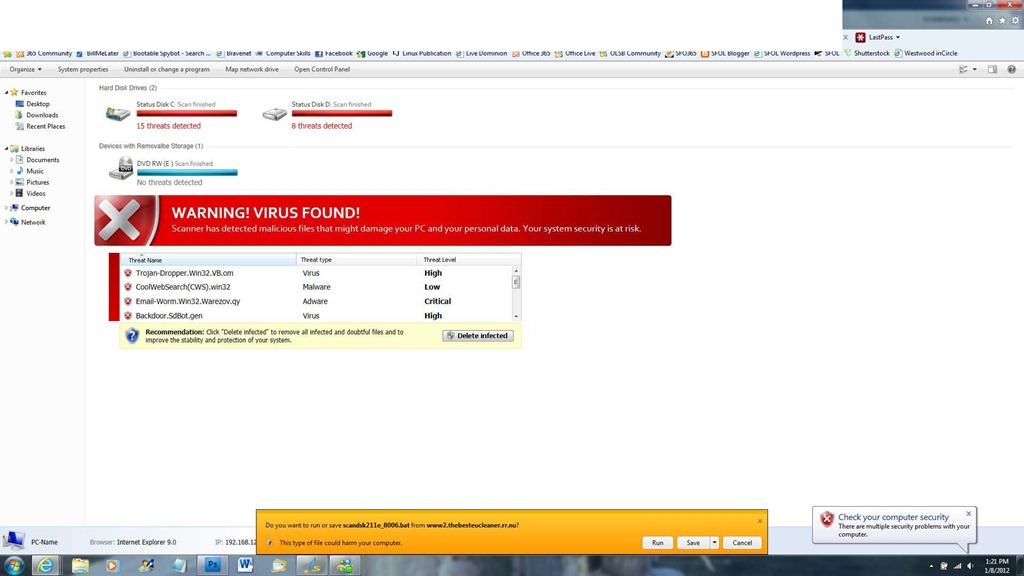The image size is (1024, 576).
Task: Click the DVD RW drive icon
Action: 121,168
